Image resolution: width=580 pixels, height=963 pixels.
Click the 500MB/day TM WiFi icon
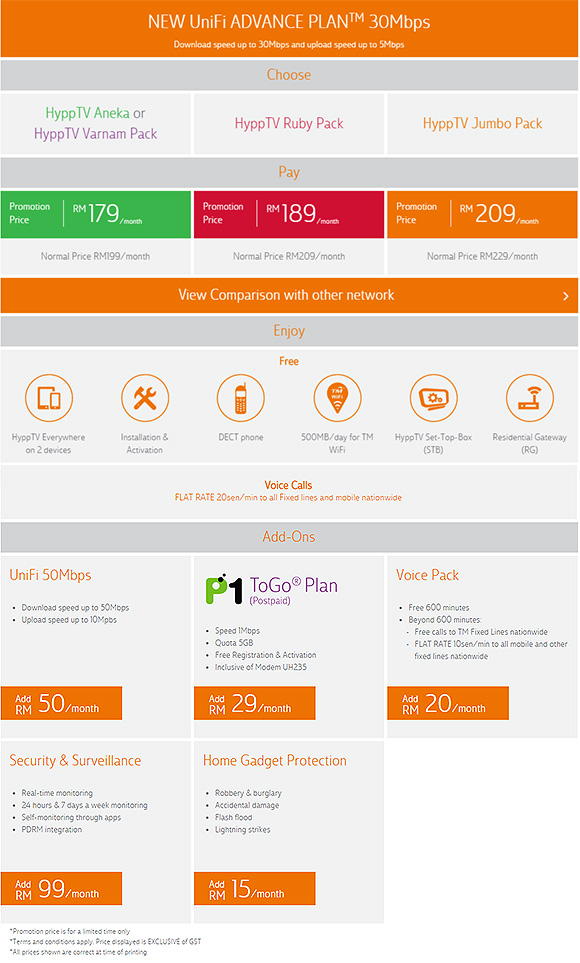(337, 398)
